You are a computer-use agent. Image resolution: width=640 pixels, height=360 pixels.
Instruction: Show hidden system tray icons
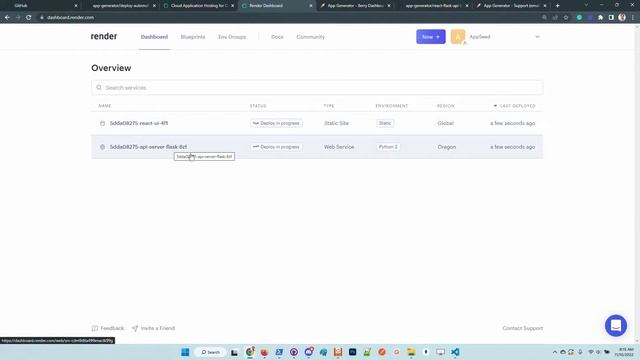click(554, 352)
